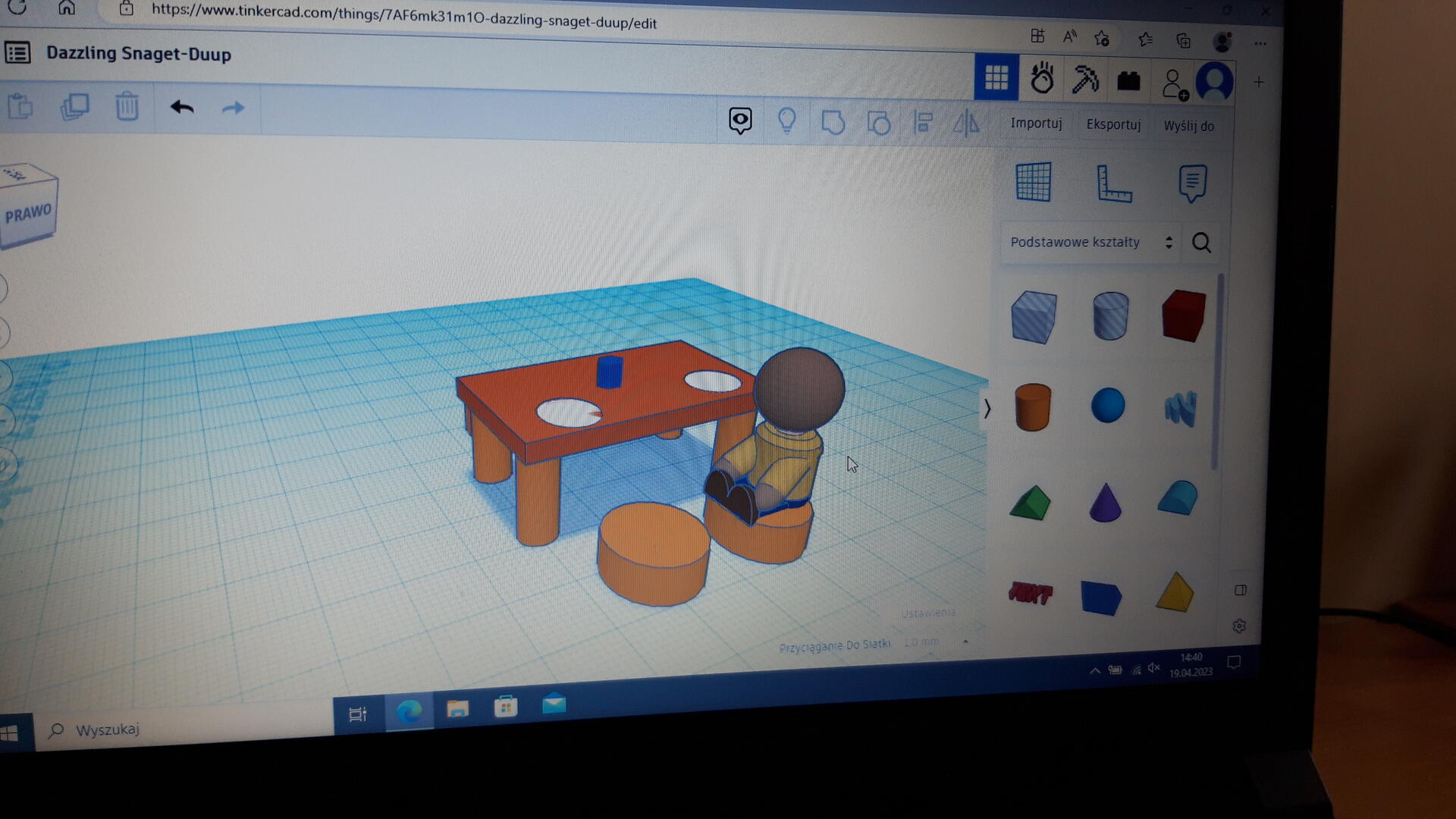The image size is (1456, 819).
Task: Click the Eksportuj button
Action: tap(1112, 125)
